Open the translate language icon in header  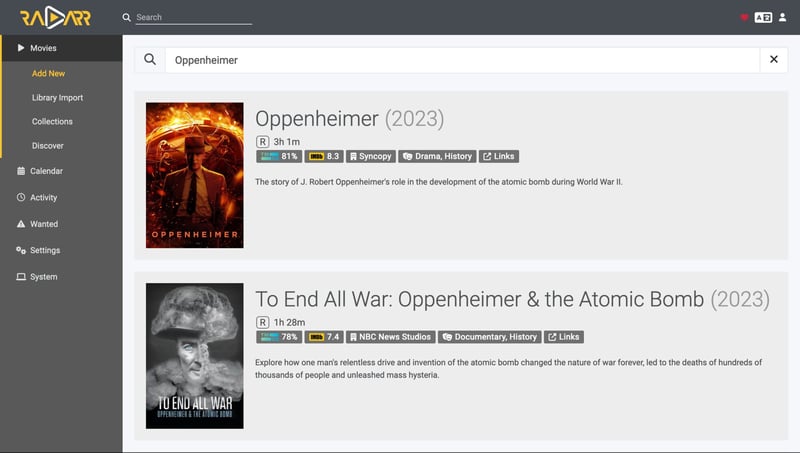tap(763, 18)
